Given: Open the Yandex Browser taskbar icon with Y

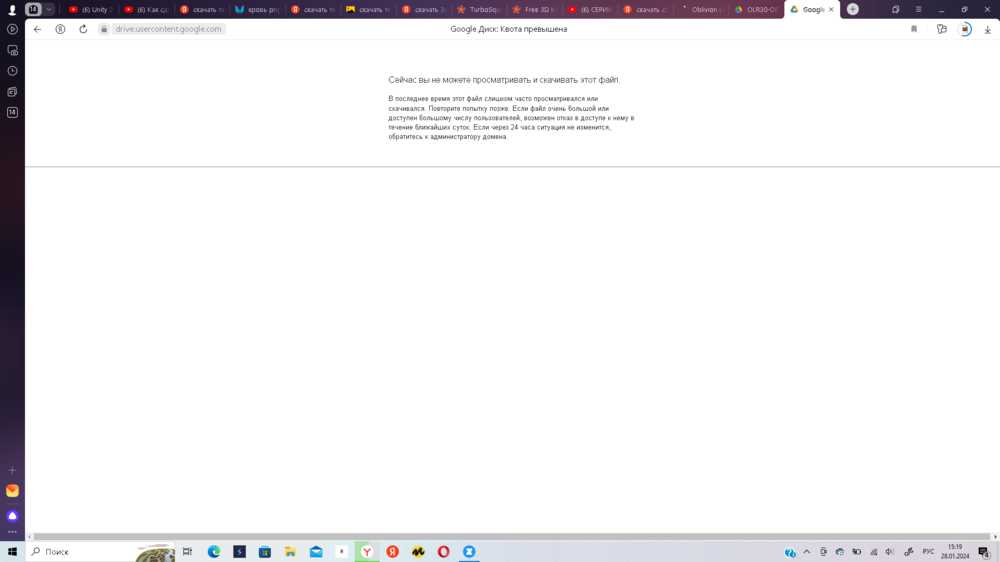Looking at the screenshot, I should click(367, 551).
